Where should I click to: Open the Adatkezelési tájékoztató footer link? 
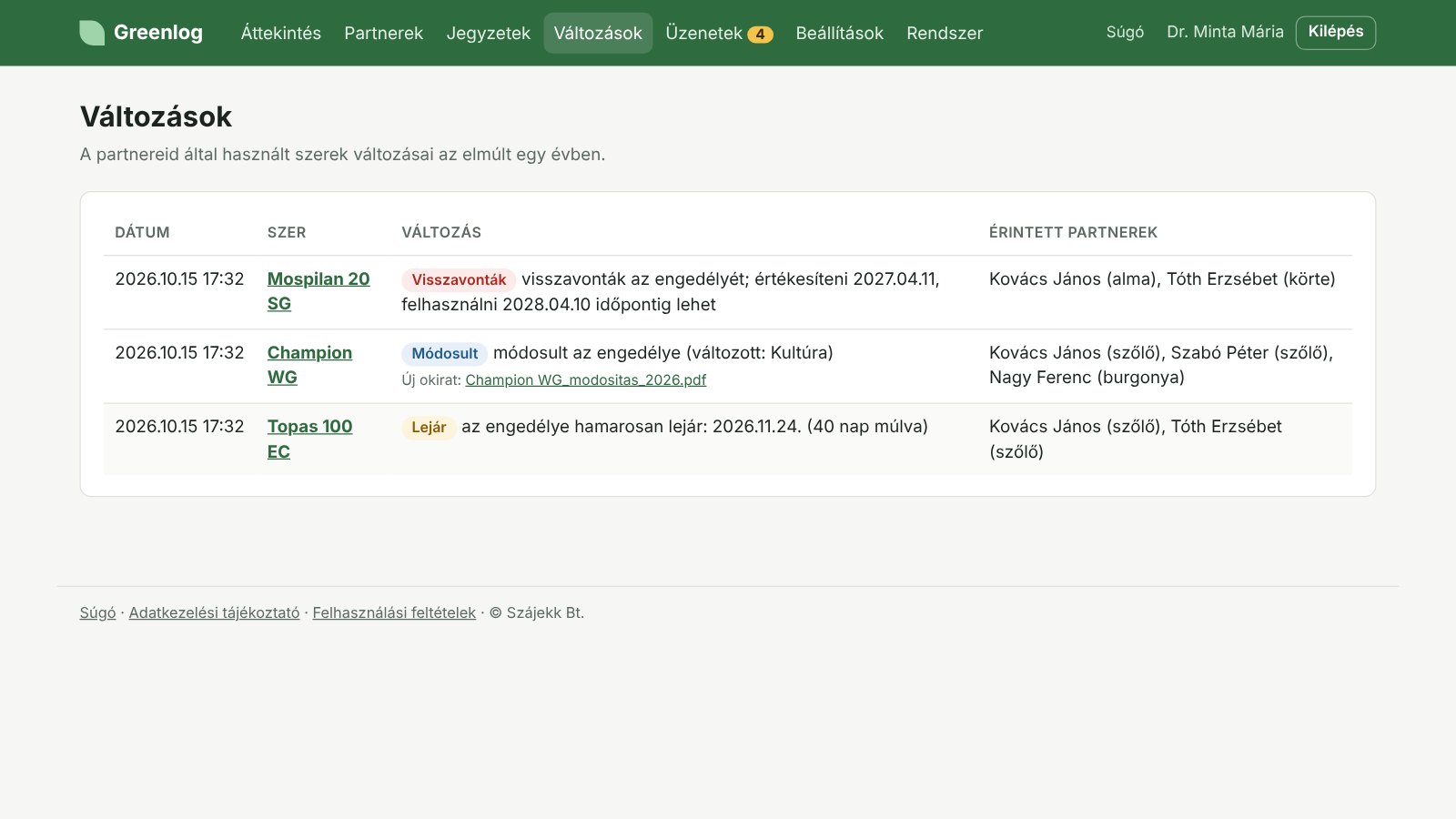click(214, 612)
